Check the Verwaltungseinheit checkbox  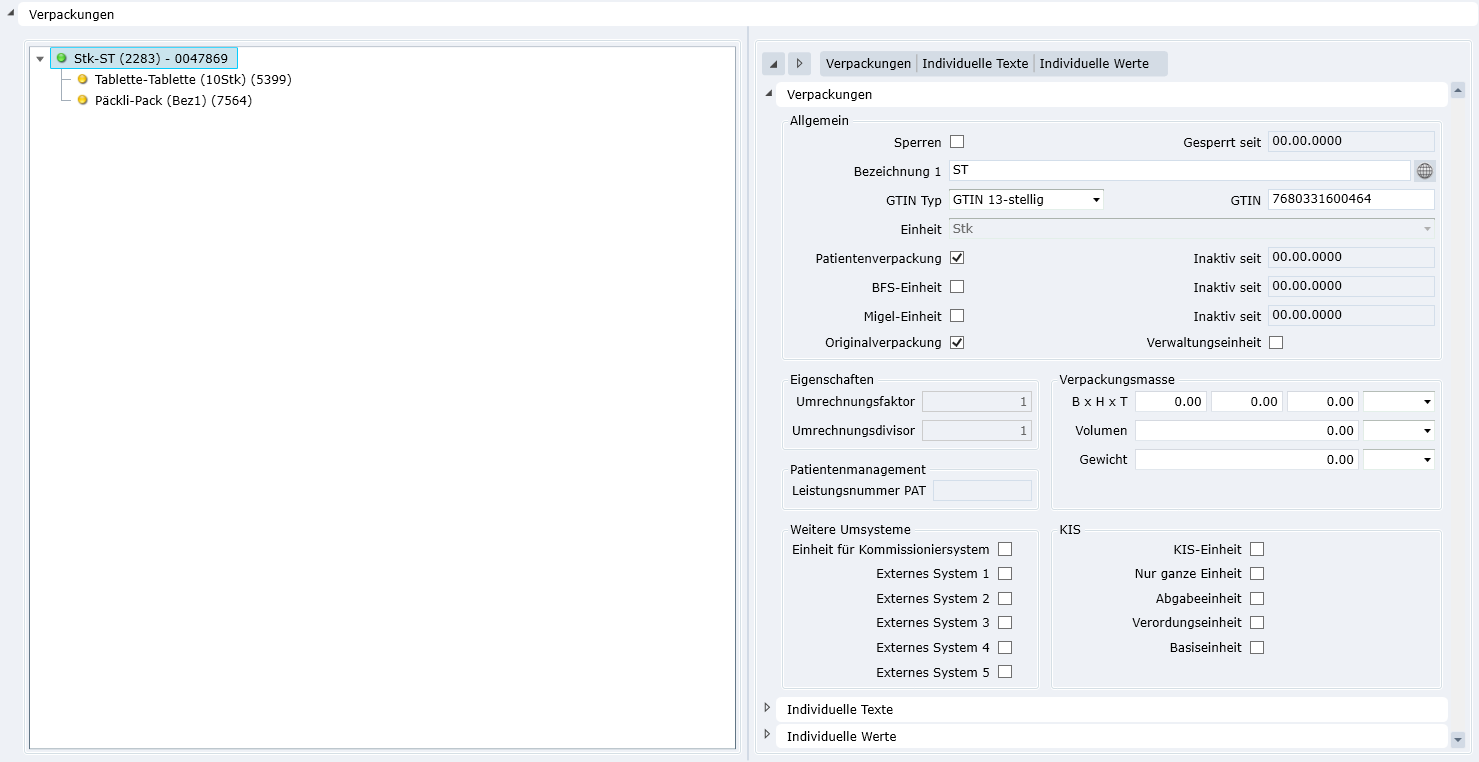click(1276, 343)
